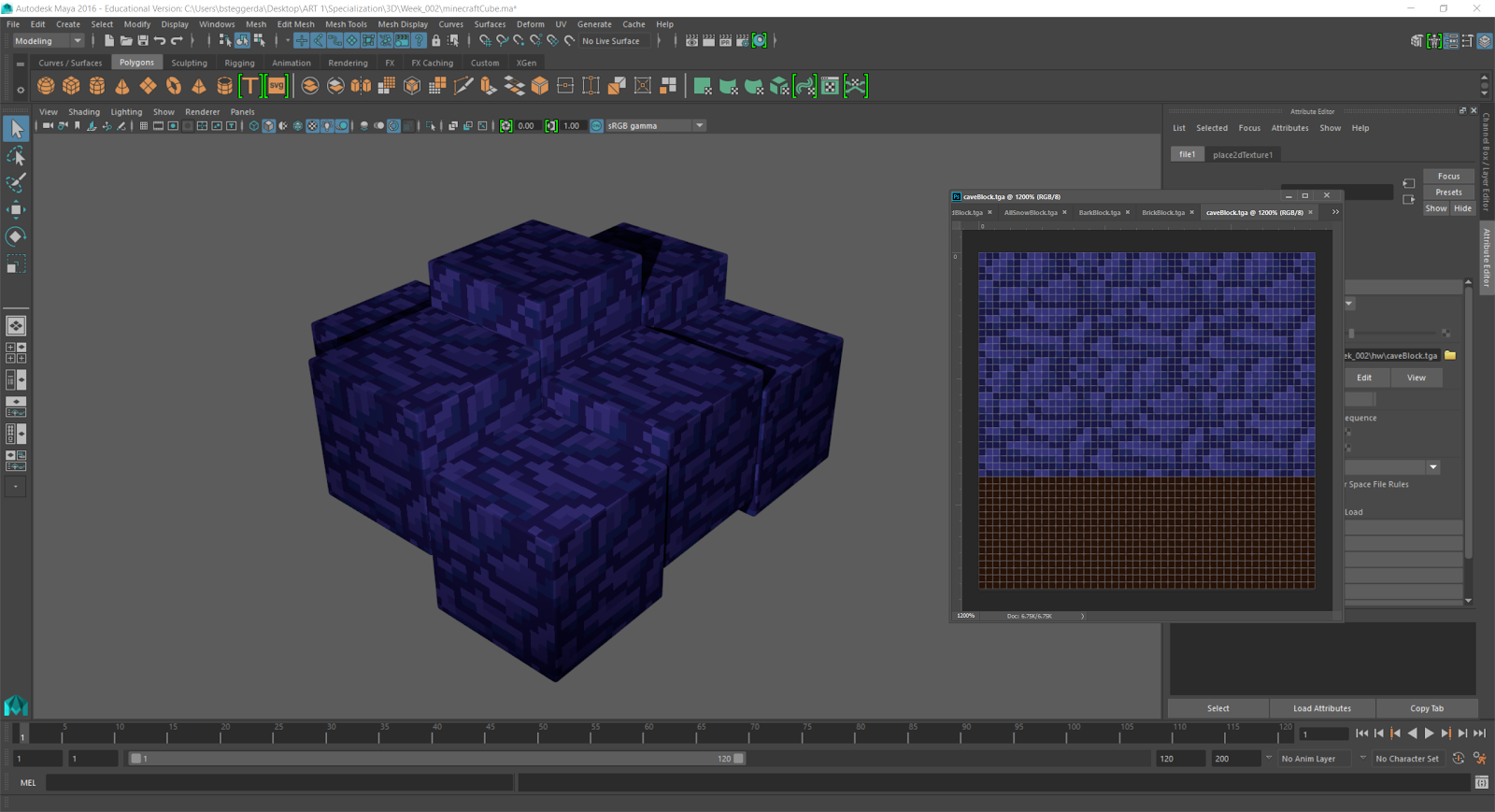Open sRGB gamma view transform dropdown
The width and height of the screenshot is (1495, 812).
[x=655, y=125]
